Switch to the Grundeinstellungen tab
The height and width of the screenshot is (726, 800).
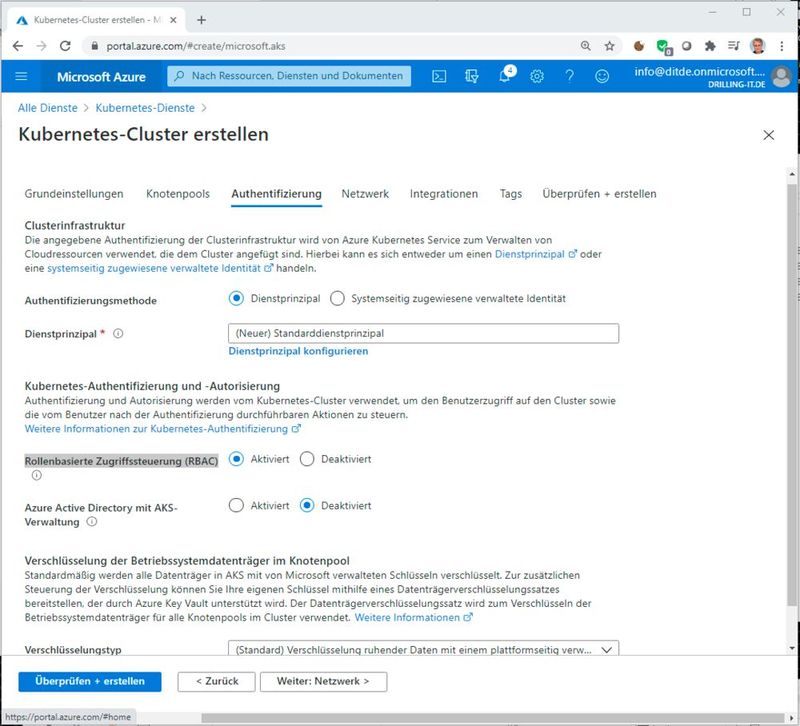tap(74, 194)
